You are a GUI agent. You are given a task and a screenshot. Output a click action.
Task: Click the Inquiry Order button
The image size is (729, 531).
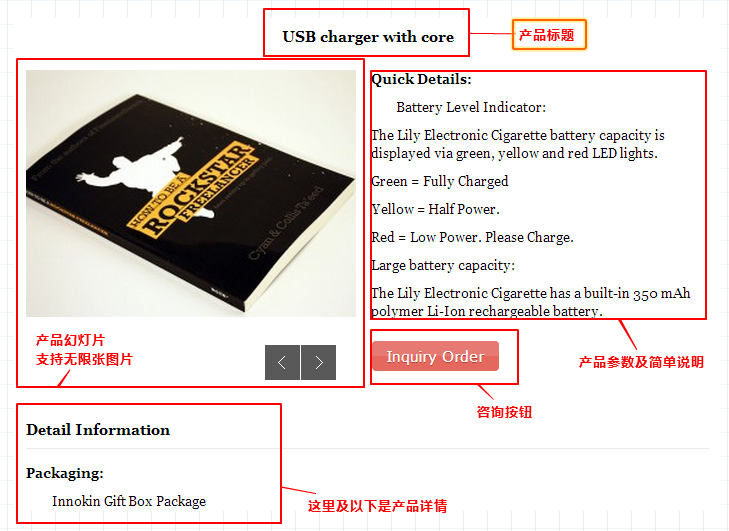click(x=435, y=356)
